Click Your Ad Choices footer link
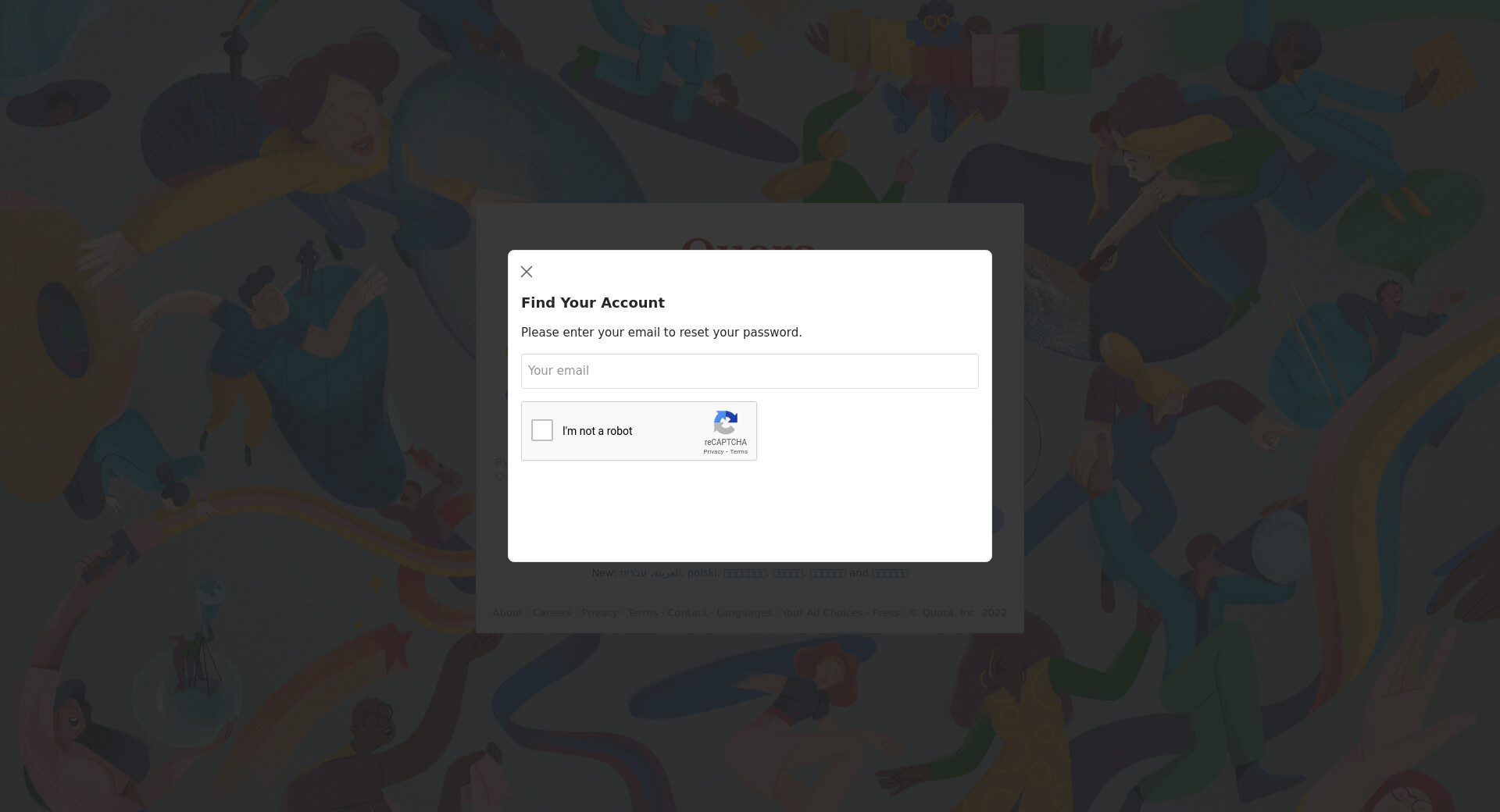Screen dimensions: 1500x812 click(822, 613)
